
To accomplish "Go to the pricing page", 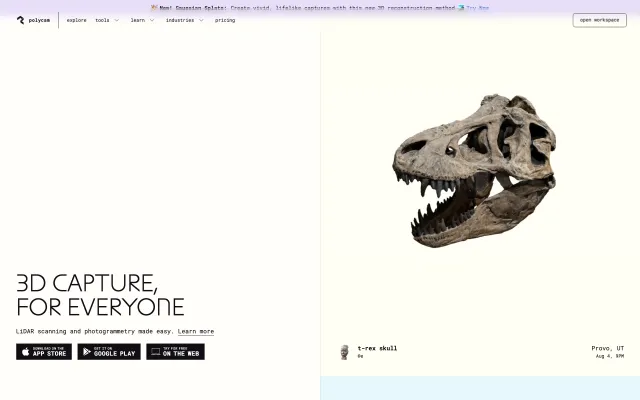I will tap(225, 20).
